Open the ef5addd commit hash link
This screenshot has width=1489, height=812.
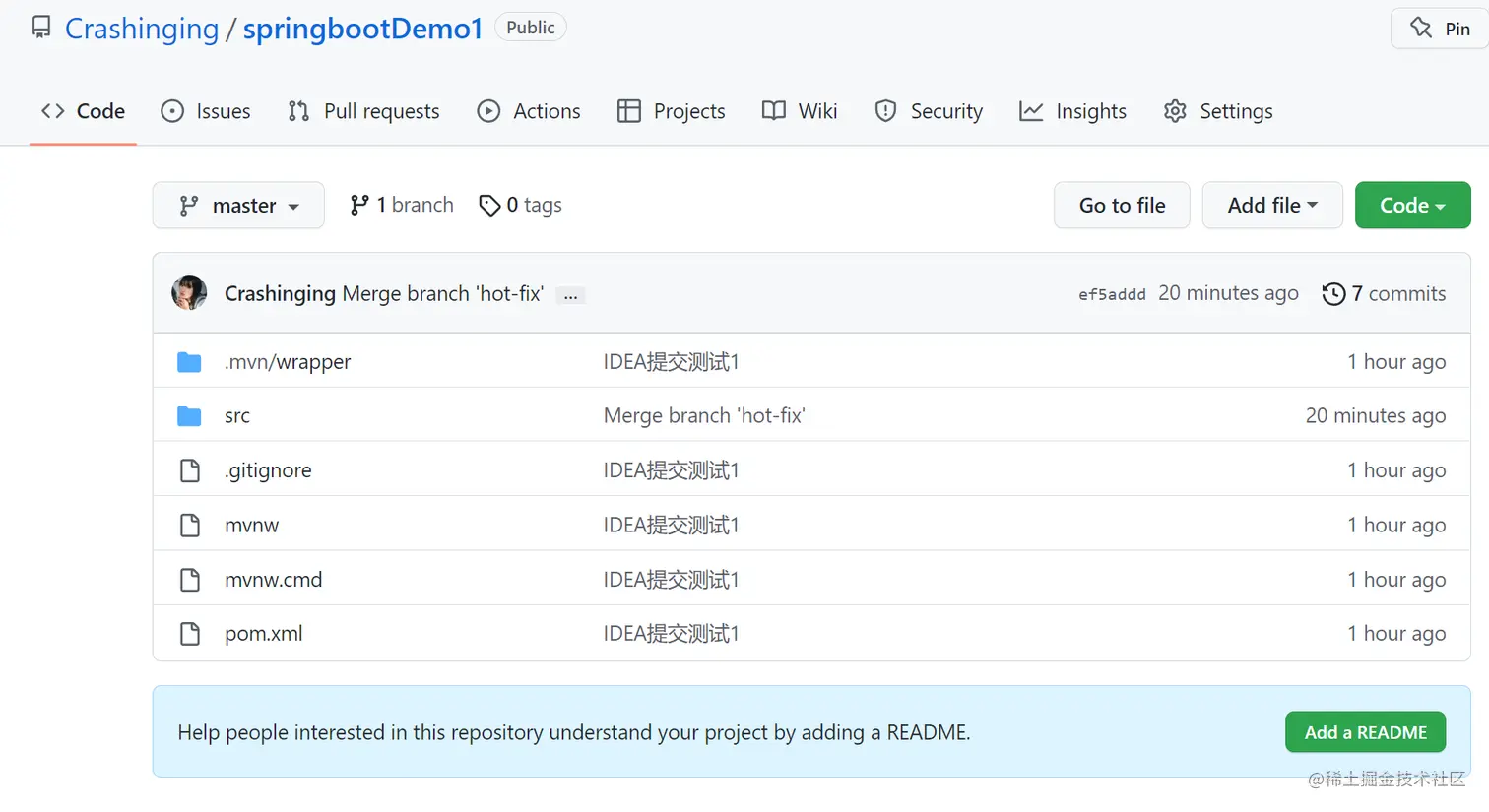pyautogui.click(x=1112, y=294)
